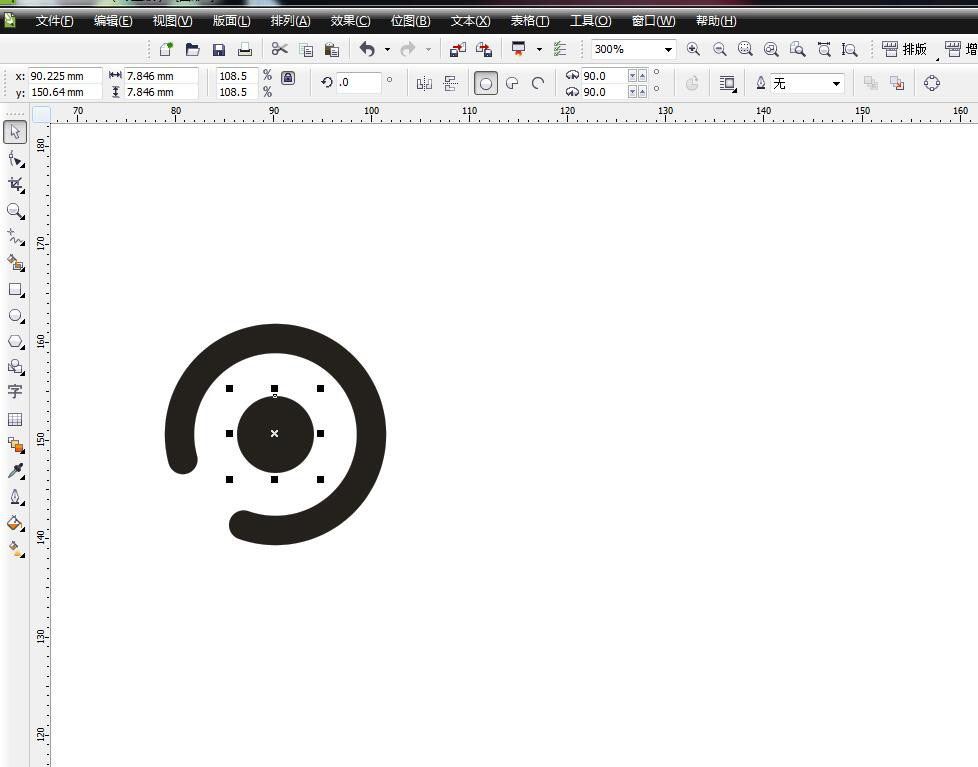Switch shape to Arc mode
Image resolution: width=978 pixels, height=767 pixels.
(538, 84)
